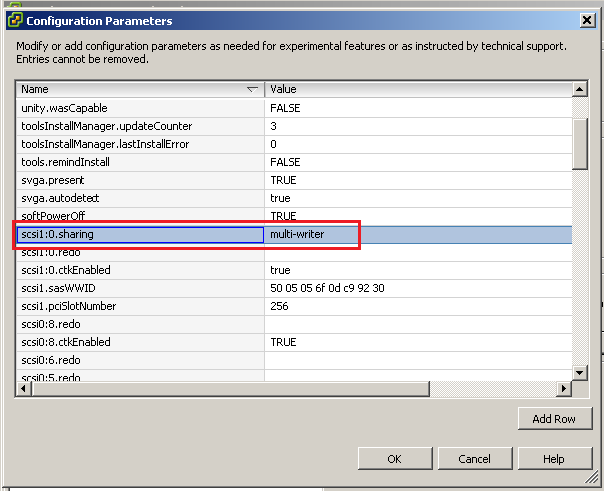Viewport: 604px width, 491px height.
Task: Edit the scsi0:8.ctkEnabled value cell
Action: click(417, 342)
